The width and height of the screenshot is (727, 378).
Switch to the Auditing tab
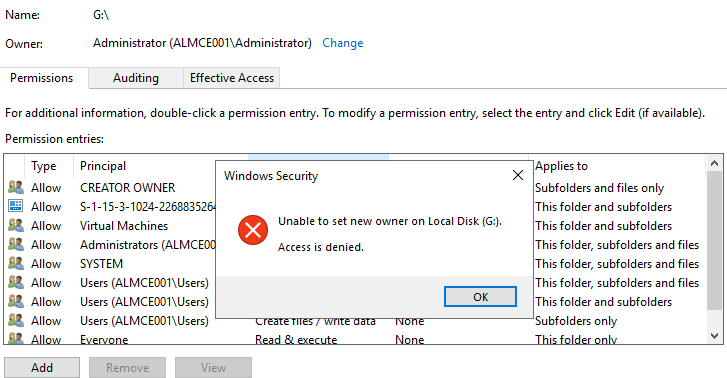click(x=136, y=78)
